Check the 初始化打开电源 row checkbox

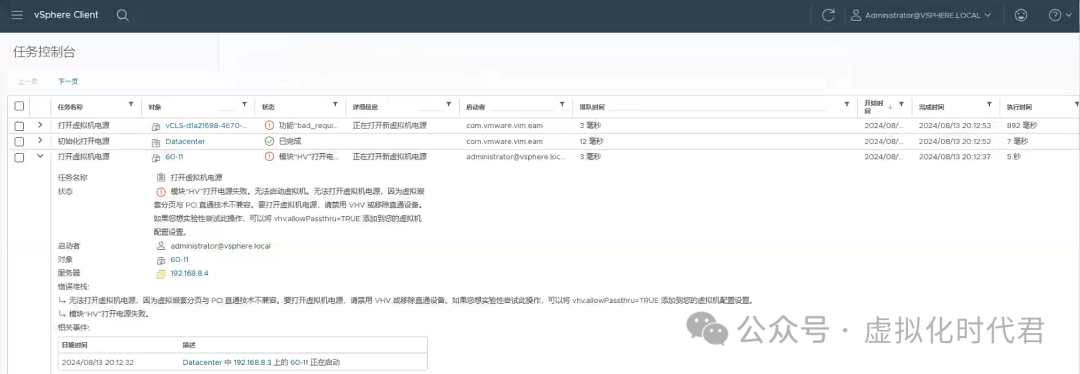click(19, 141)
